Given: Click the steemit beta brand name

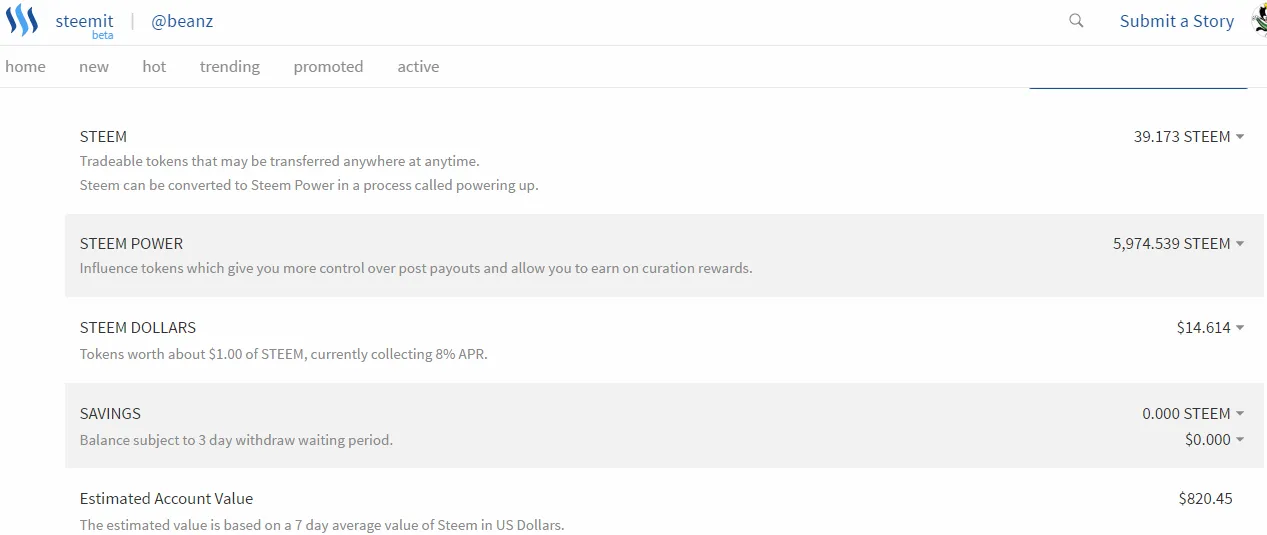Looking at the screenshot, I should click(x=84, y=24).
